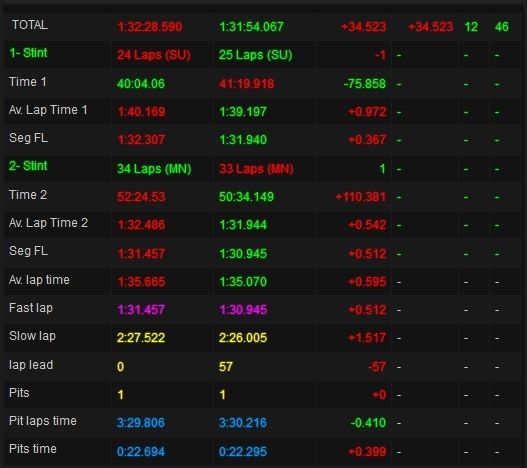Click the 24 Laps (SU) cell
Screen dimensions: 527x468
[x=154, y=55]
